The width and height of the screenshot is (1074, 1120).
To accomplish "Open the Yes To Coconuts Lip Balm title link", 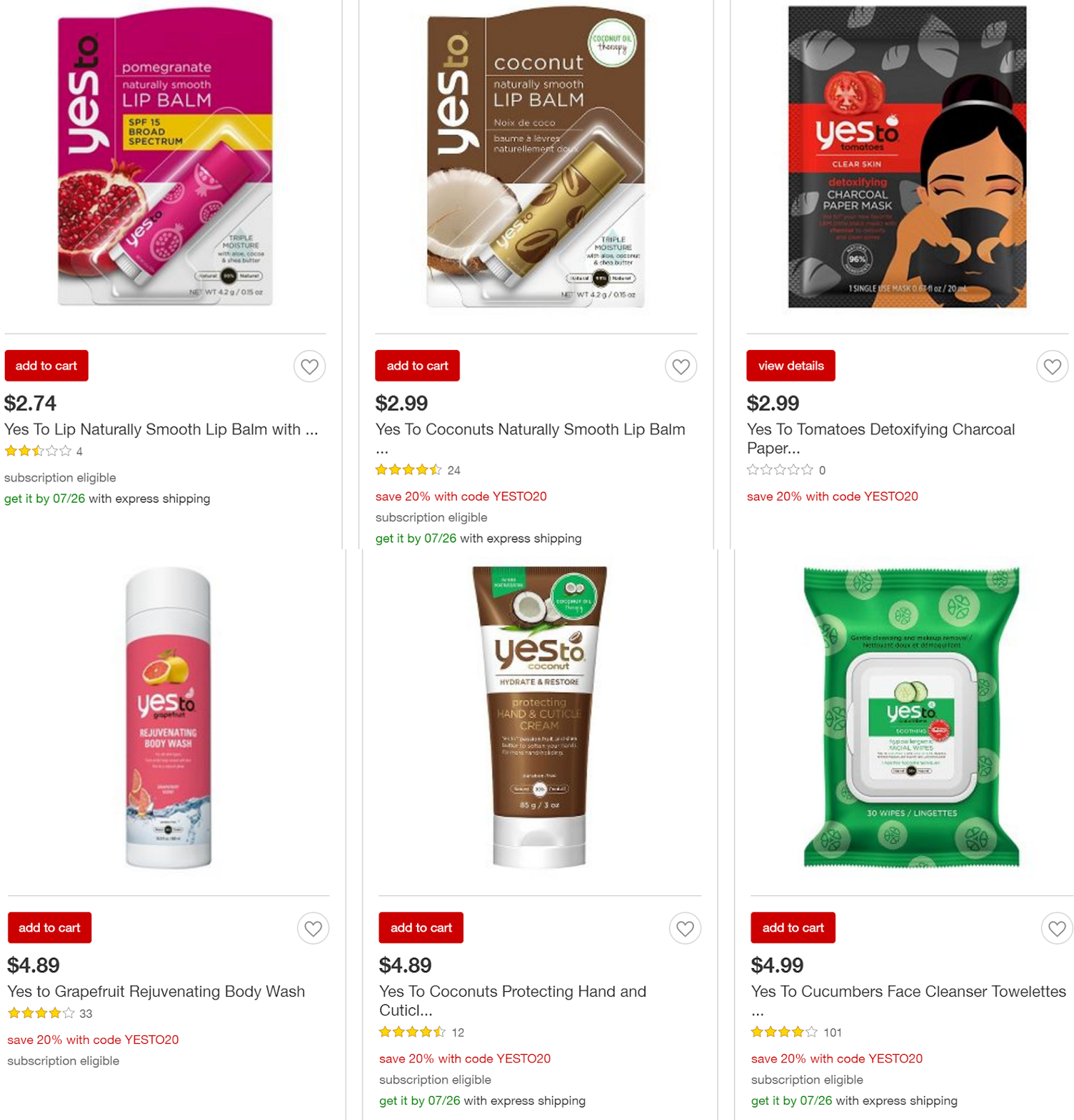I will point(530,438).
